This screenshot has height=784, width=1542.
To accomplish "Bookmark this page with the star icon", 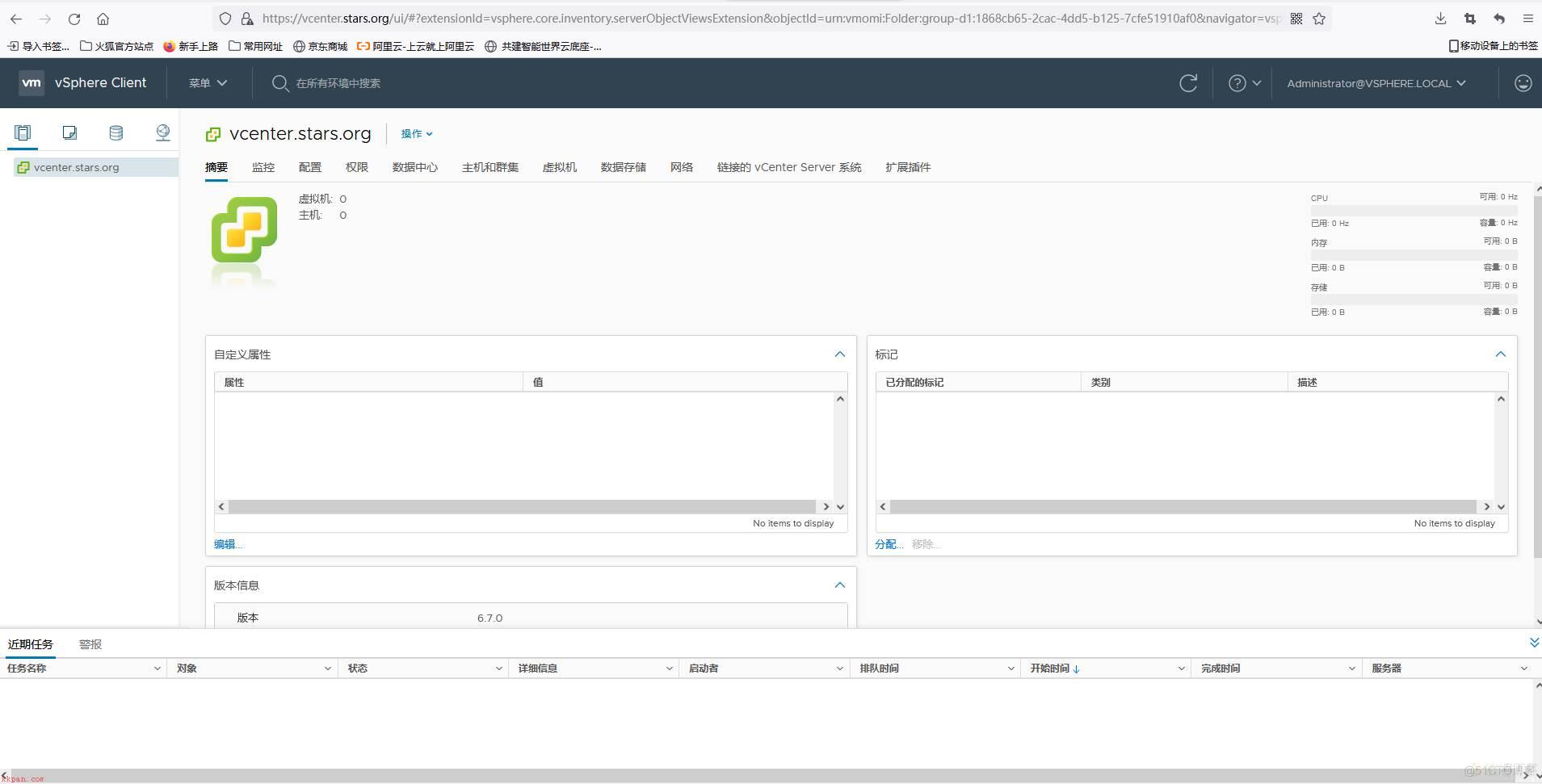I will 1319,19.
